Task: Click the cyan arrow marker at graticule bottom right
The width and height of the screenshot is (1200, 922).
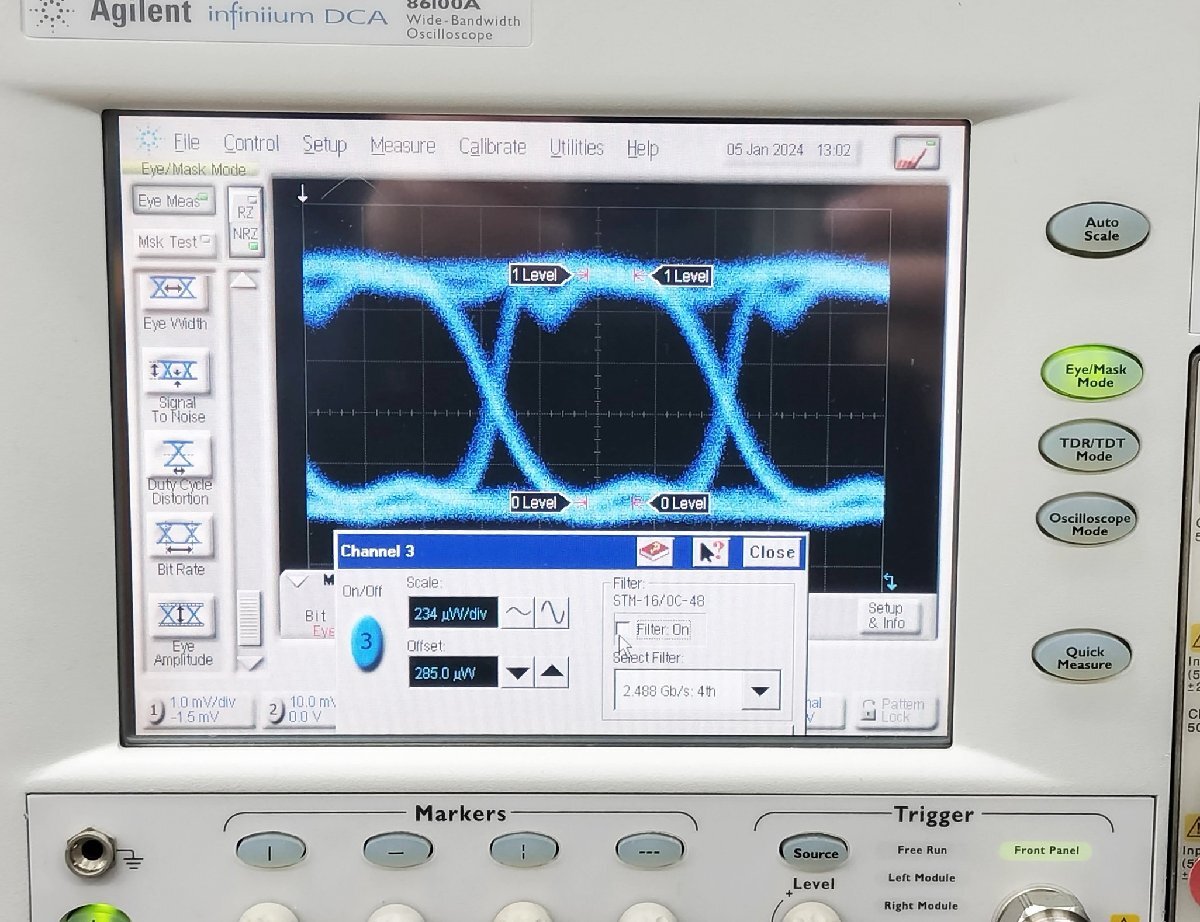Action: 890,581
